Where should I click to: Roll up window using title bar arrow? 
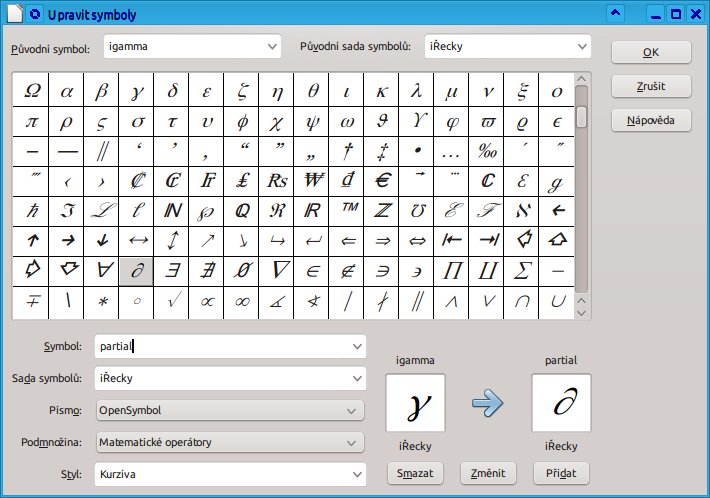click(x=615, y=14)
